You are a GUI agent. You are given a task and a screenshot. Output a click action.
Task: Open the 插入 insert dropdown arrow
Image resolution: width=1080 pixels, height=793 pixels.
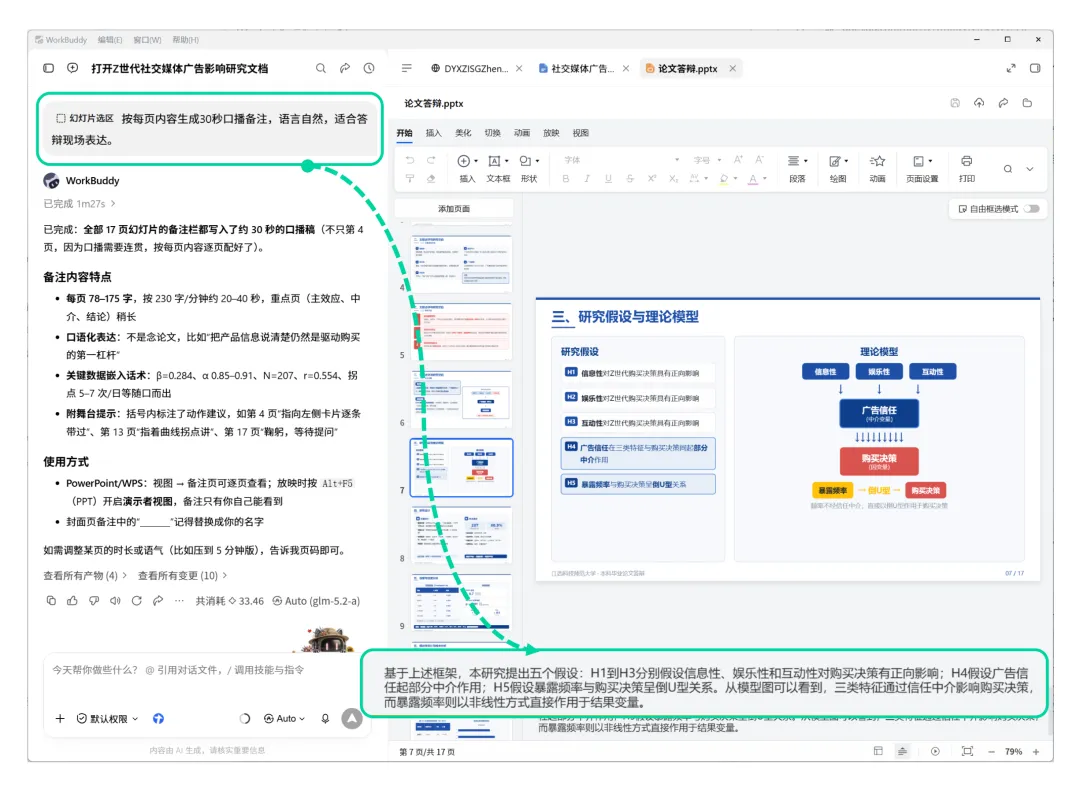click(476, 161)
